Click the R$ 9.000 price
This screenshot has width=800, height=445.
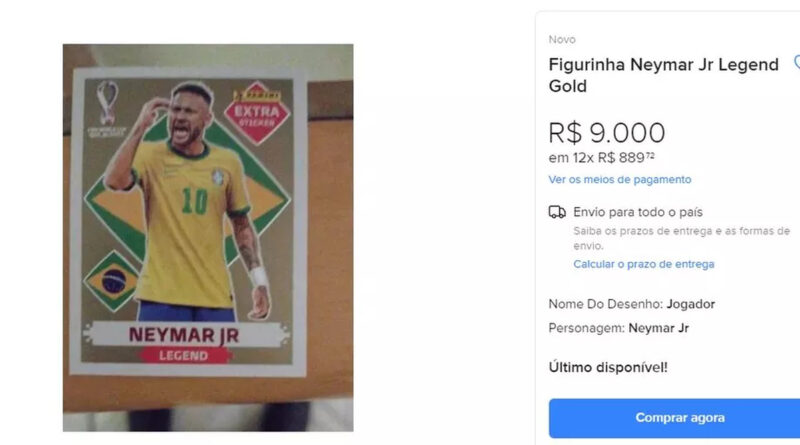(x=606, y=132)
